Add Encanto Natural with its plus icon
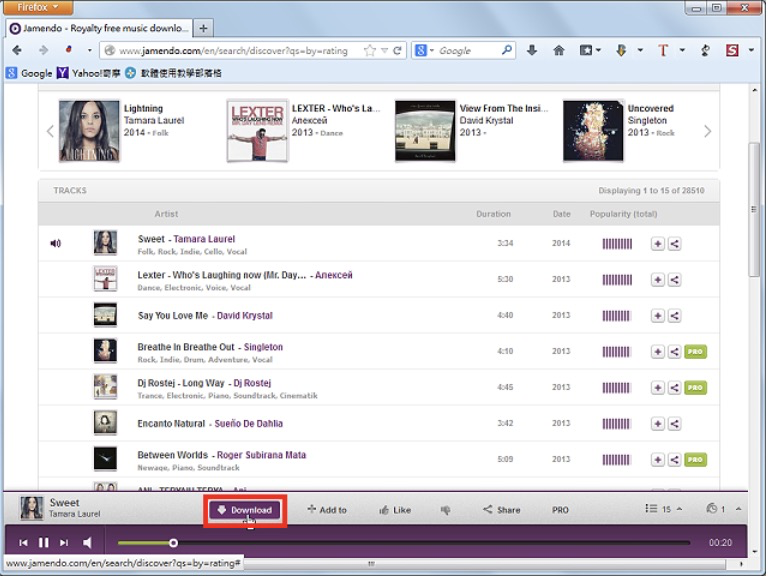This screenshot has height=578, width=768. click(x=658, y=424)
